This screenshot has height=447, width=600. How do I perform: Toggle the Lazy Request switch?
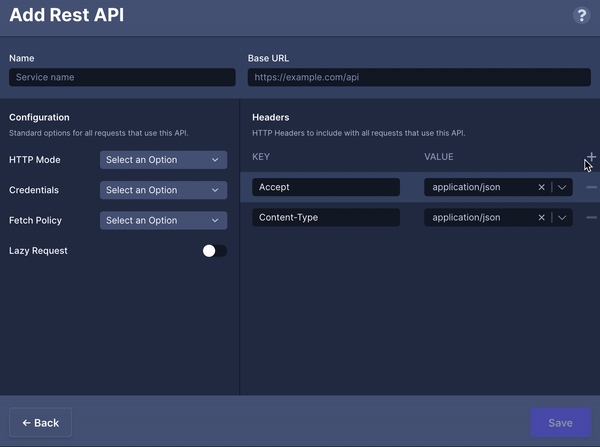tap(214, 251)
